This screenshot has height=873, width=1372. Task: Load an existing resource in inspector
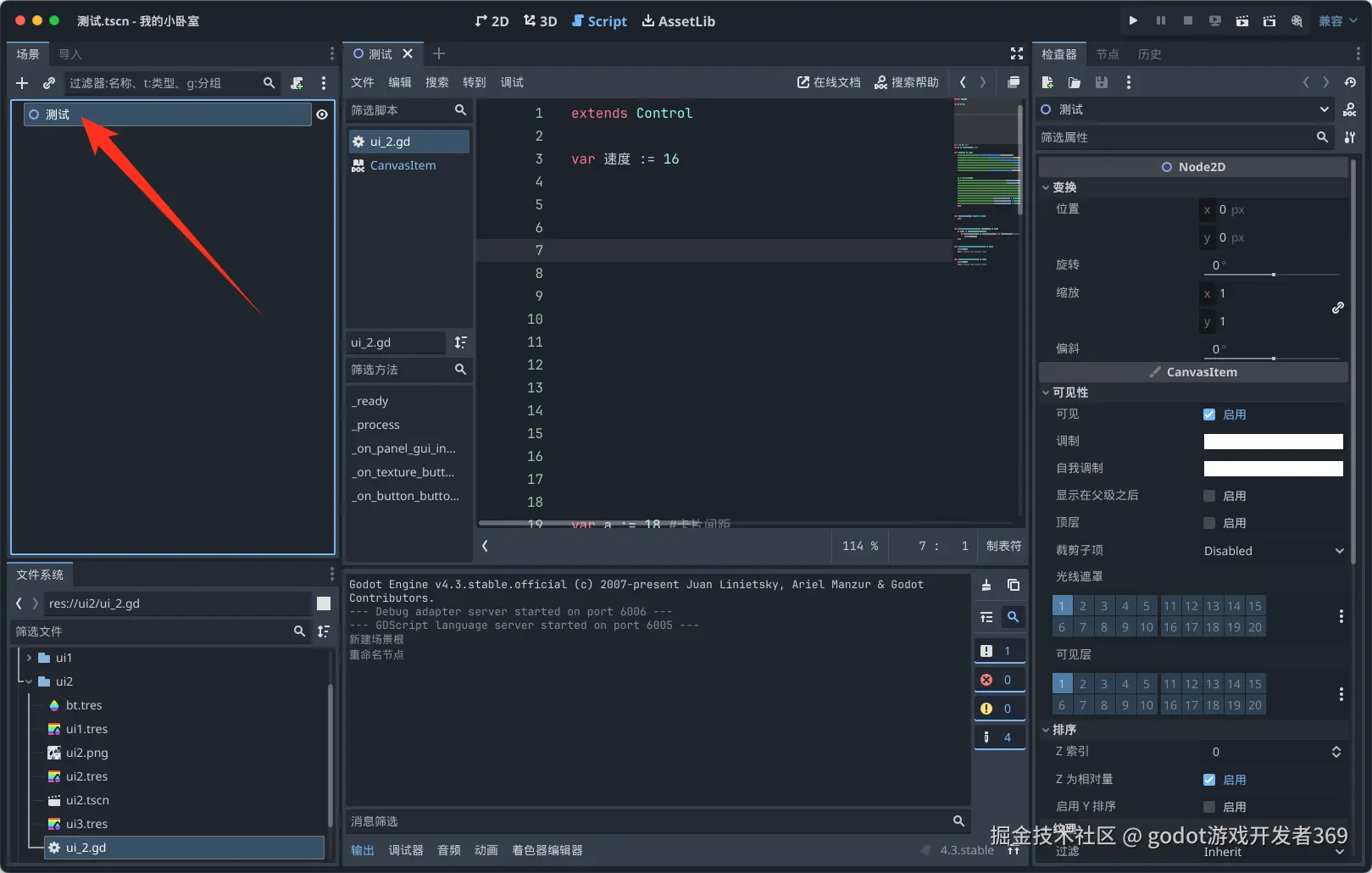point(1075,82)
